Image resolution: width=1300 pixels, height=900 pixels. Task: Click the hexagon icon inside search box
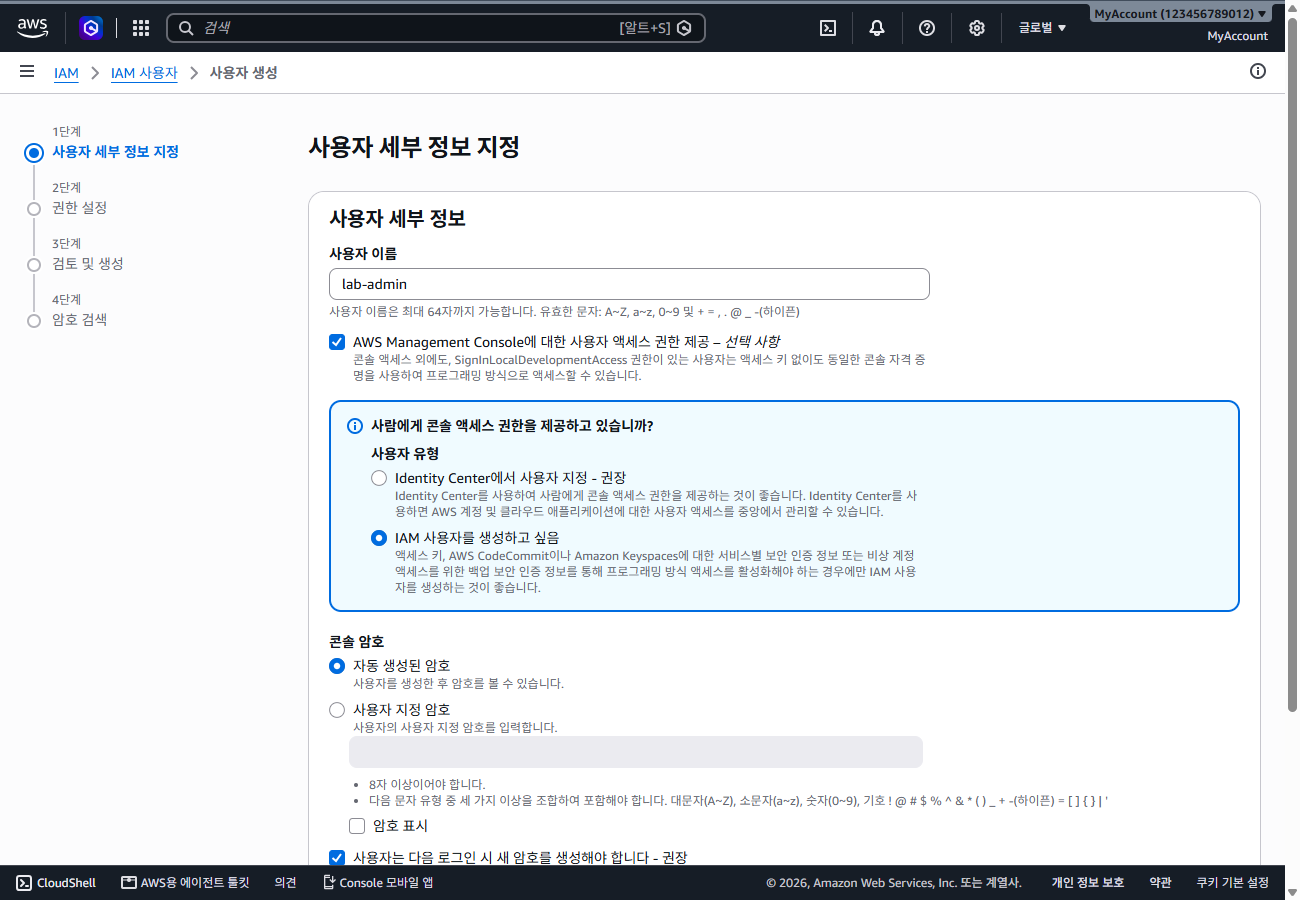(x=684, y=28)
